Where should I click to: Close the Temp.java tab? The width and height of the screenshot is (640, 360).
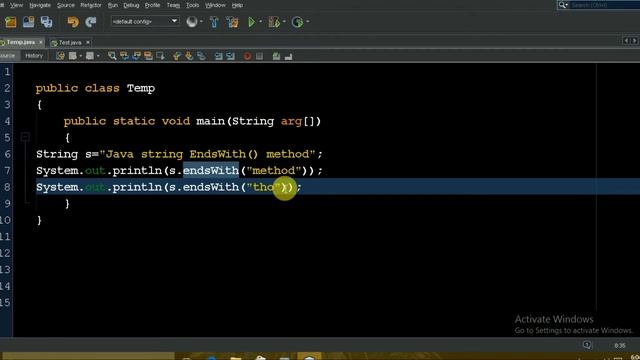40,42
